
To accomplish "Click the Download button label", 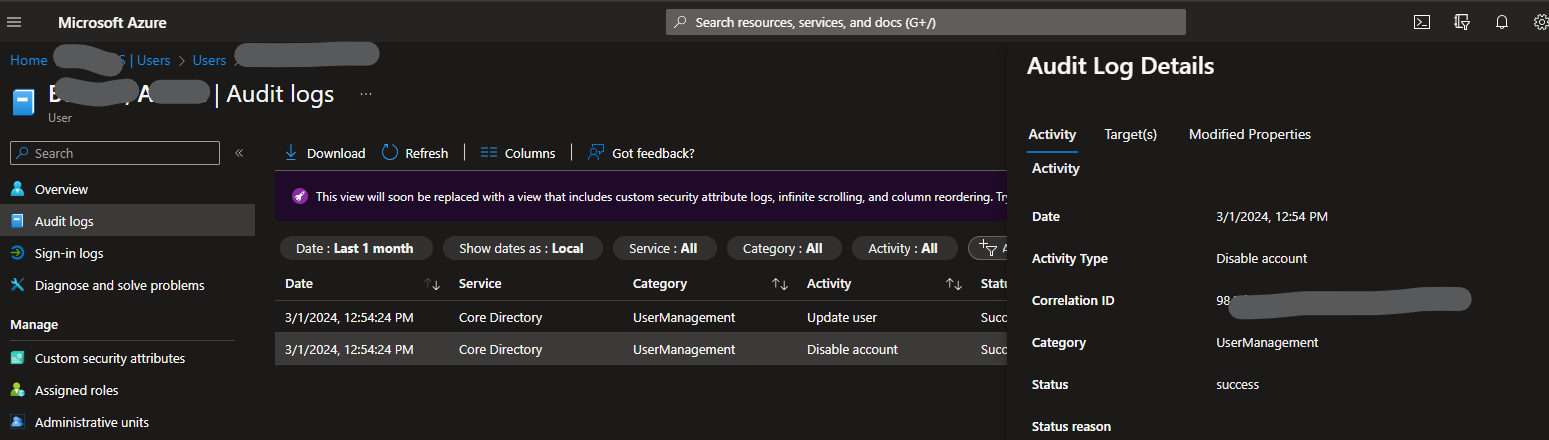I will (336, 153).
